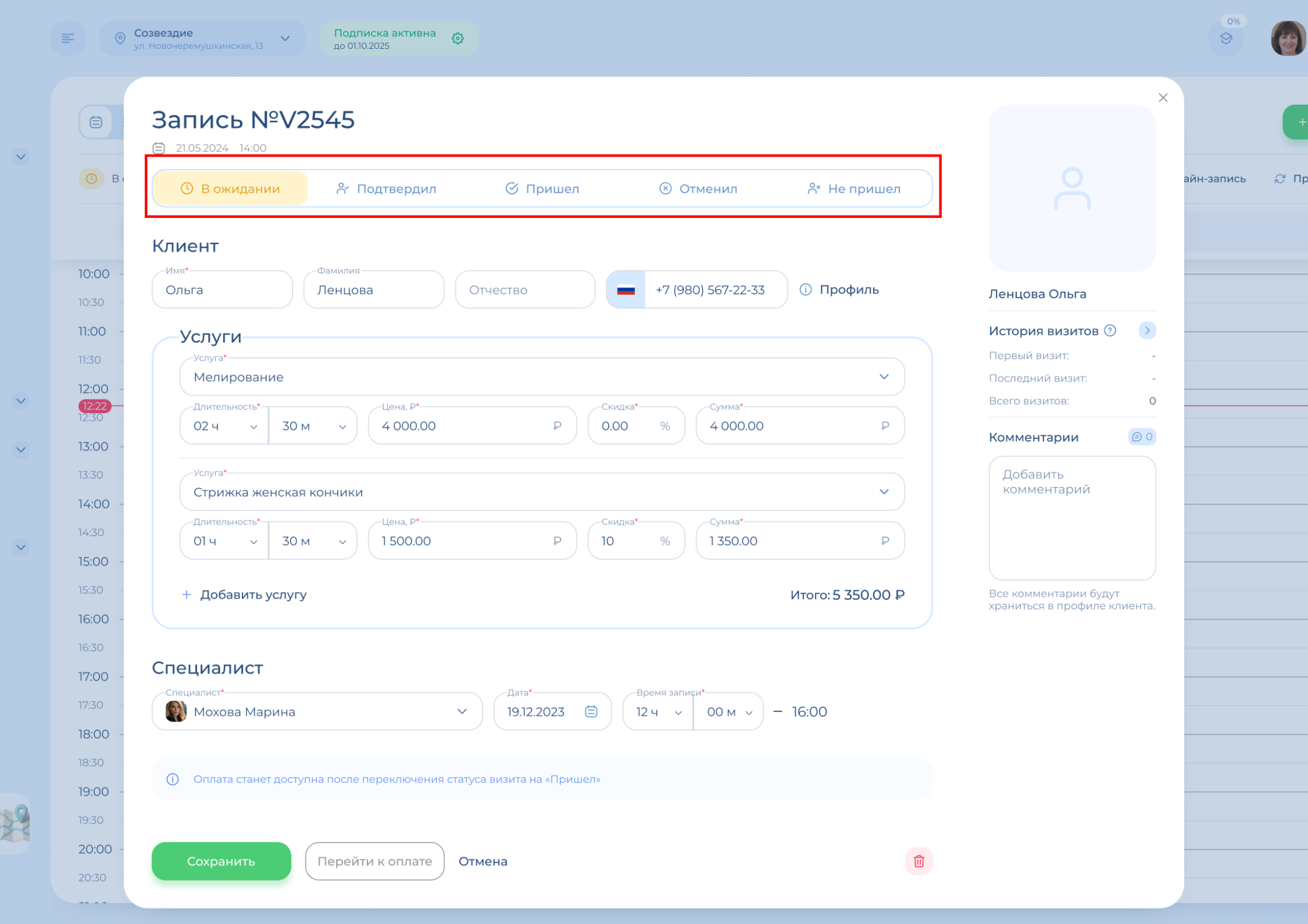The width and height of the screenshot is (1308, 924).
Task: Click the Добавить комментарий text area
Action: [1072, 518]
